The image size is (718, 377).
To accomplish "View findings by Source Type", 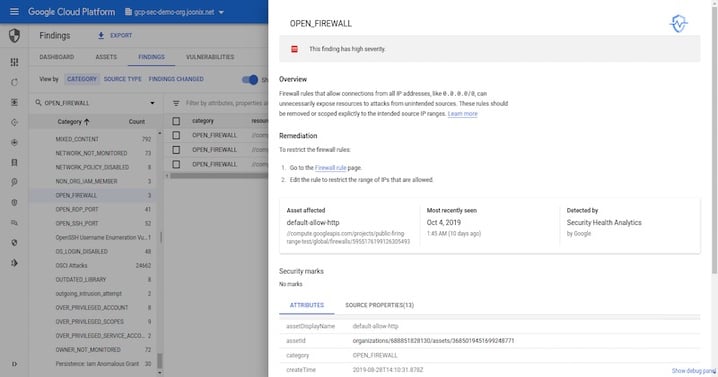I will click(x=122, y=79).
